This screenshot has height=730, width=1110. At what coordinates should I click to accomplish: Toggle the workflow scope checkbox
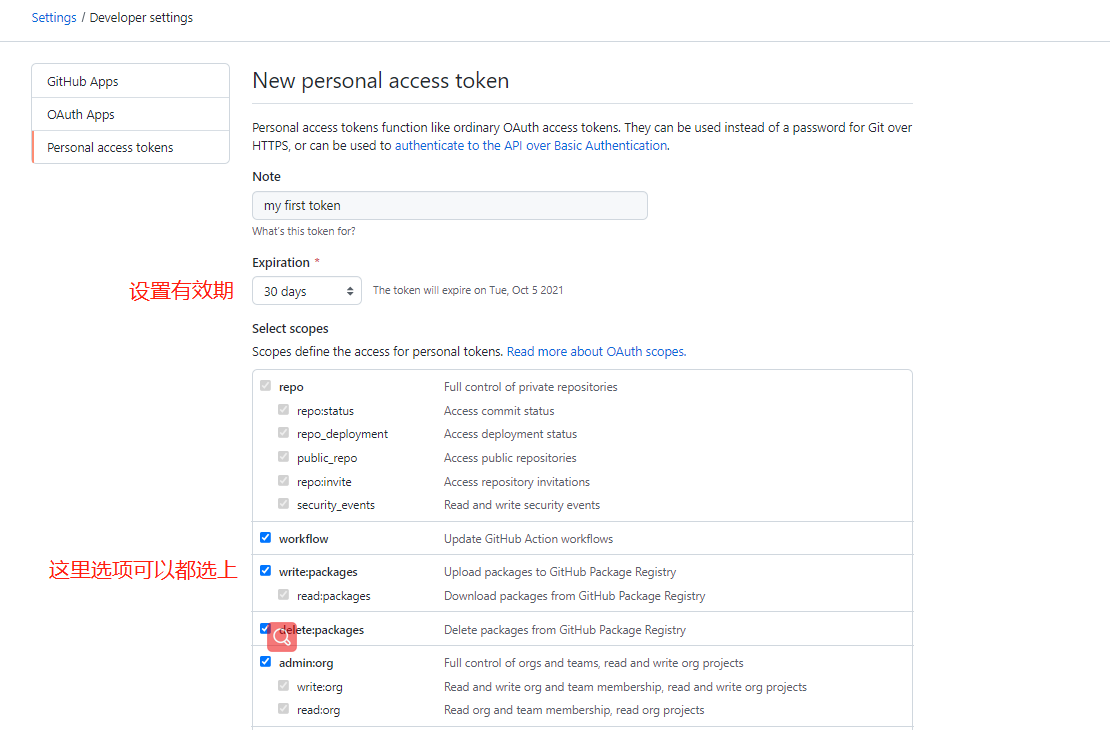(265, 537)
